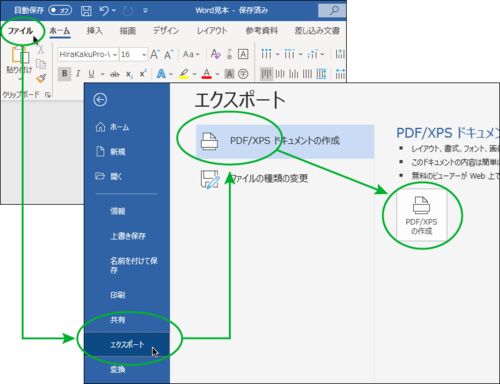Screen dimensions: 500x384
Task: Select 新規 in the backstage sidebar
Action: coord(127,152)
